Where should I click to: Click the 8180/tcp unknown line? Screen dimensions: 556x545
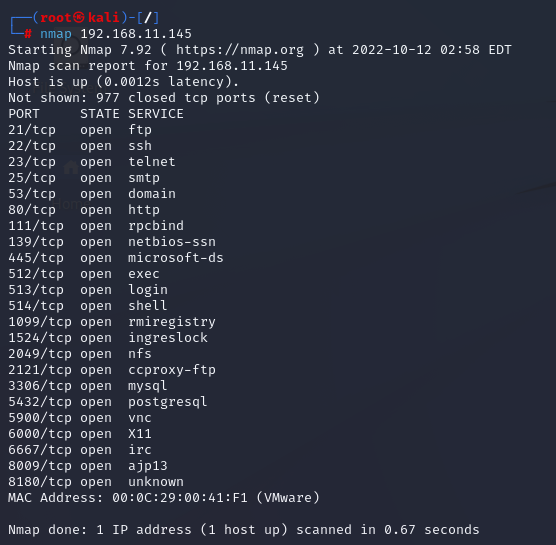[x=96, y=482]
